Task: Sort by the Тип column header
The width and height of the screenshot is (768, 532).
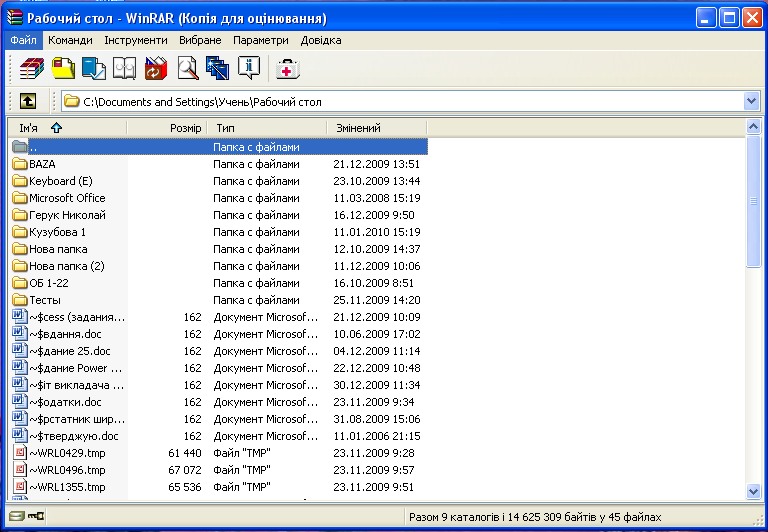Action: tap(269, 128)
